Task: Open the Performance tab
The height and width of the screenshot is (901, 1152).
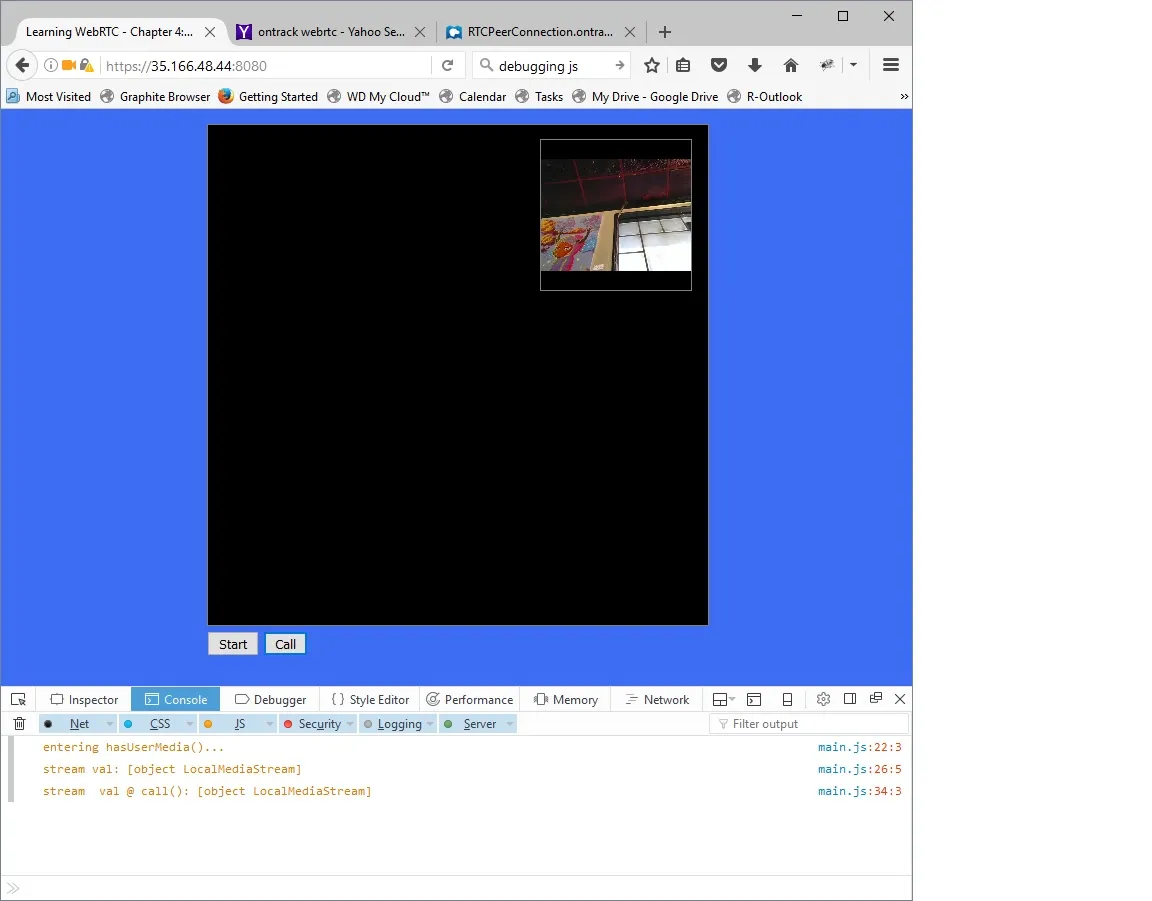Action: tap(470, 700)
